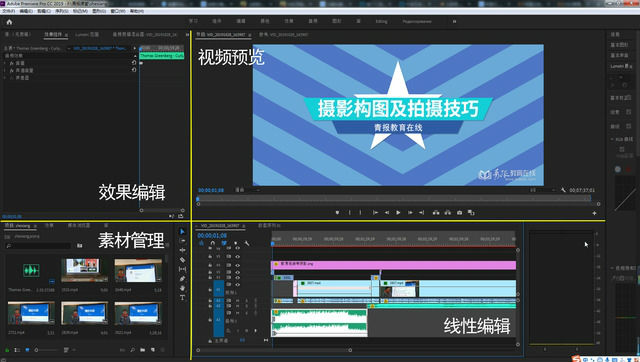Open the File menu in menu bar
640x362 pixels.
click(x=9, y=11)
